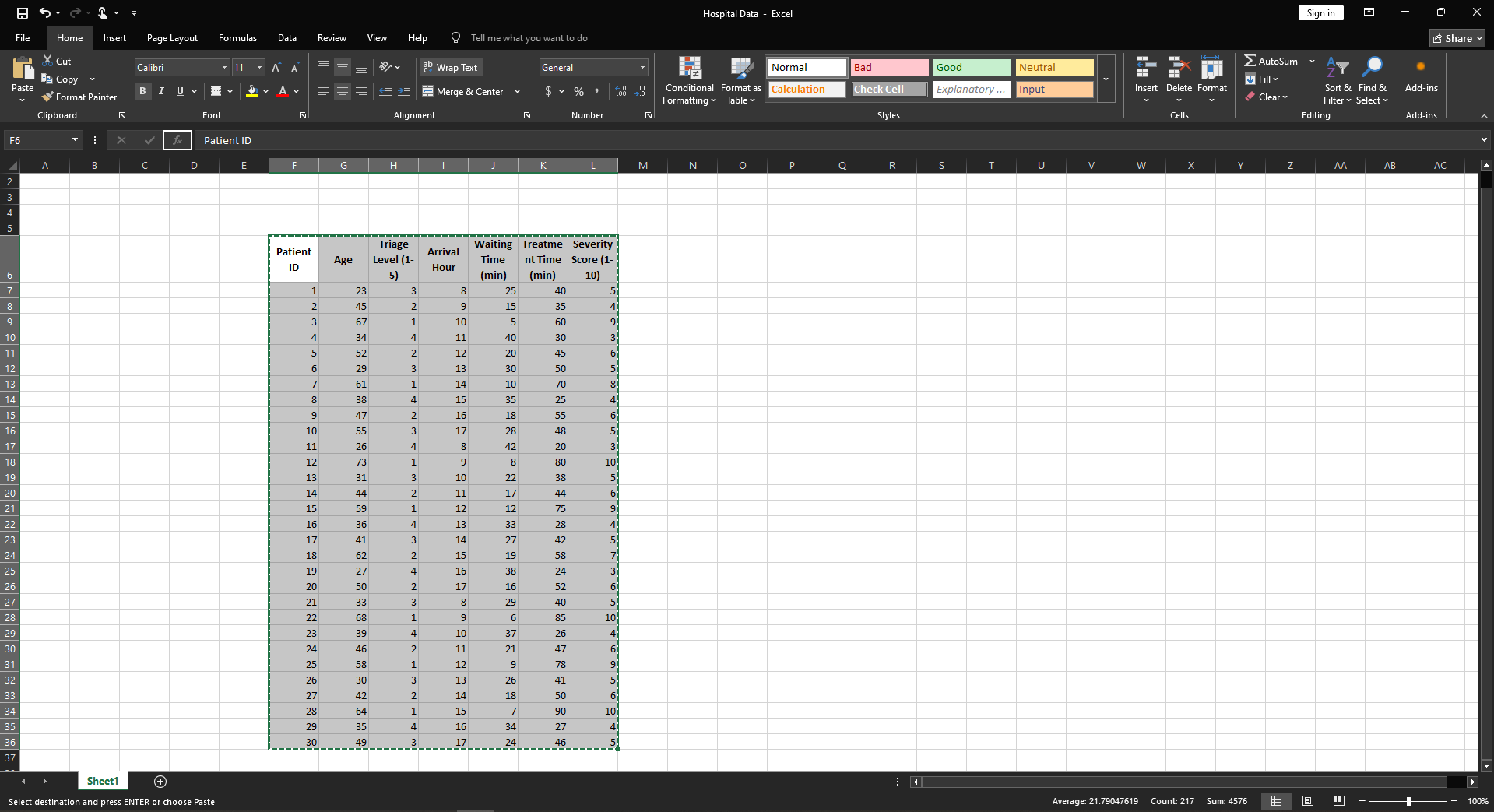Image resolution: width=1494 pixels, height=812 pixels.
Task: Click the Copy button
Action: coord(60,79)
